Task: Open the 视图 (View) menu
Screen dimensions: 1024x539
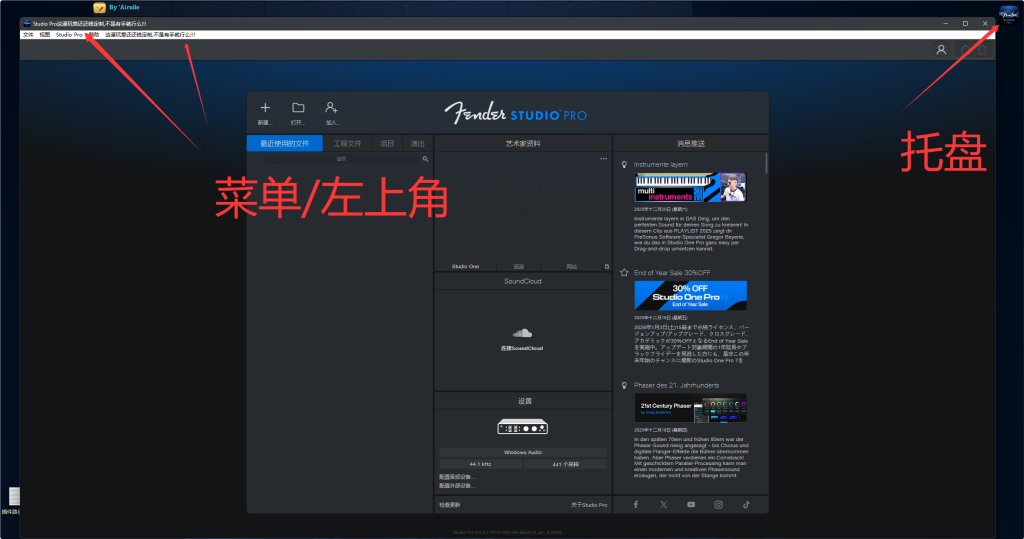Action: tap(44, 35)
